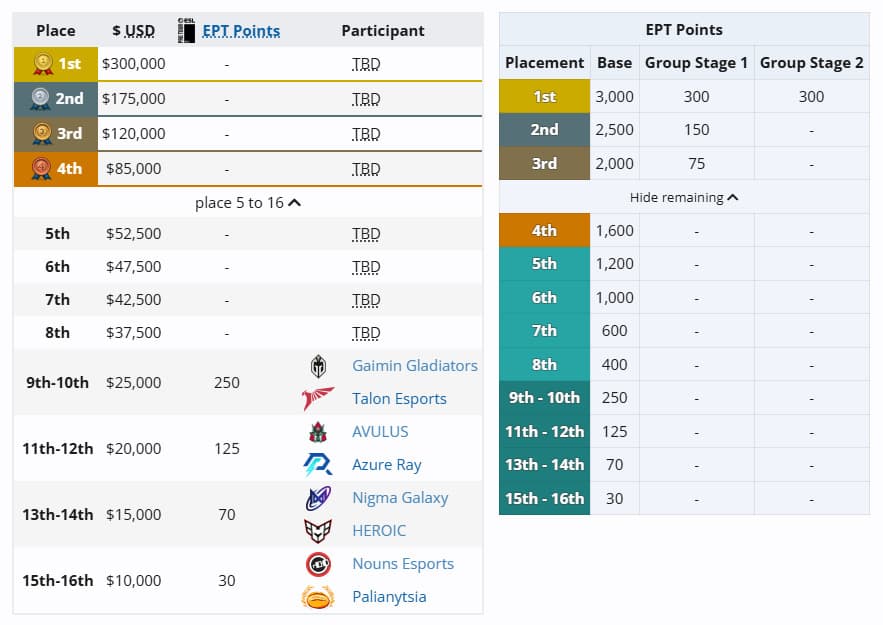Viewport: 883px width, 625px height.
Task: Click the 'Participant' column header
Action: pos(383,30)
